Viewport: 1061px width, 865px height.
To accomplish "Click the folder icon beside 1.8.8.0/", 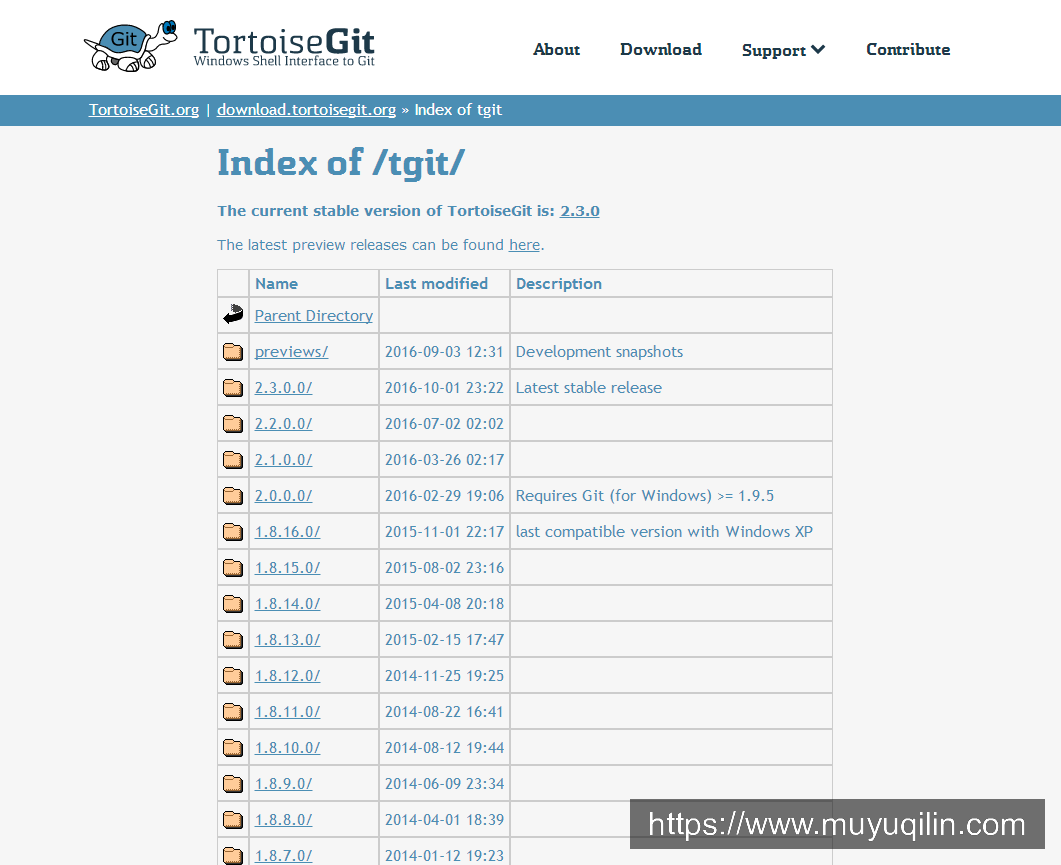I will coord(233,820).
